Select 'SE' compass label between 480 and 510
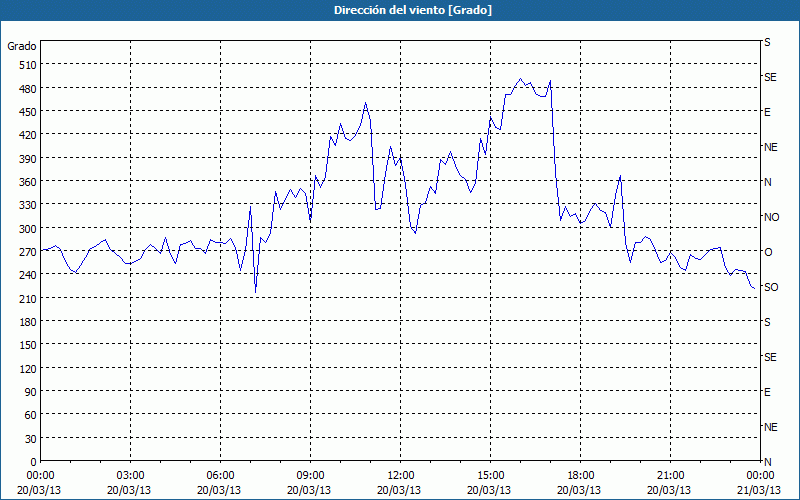 click(x=770, y=77)
